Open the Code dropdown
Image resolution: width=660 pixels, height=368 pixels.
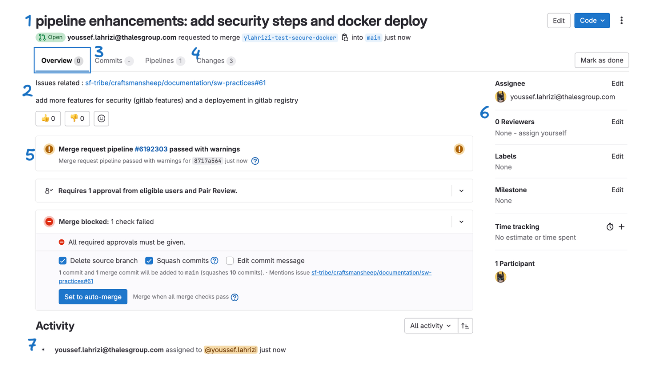point(592,20)
